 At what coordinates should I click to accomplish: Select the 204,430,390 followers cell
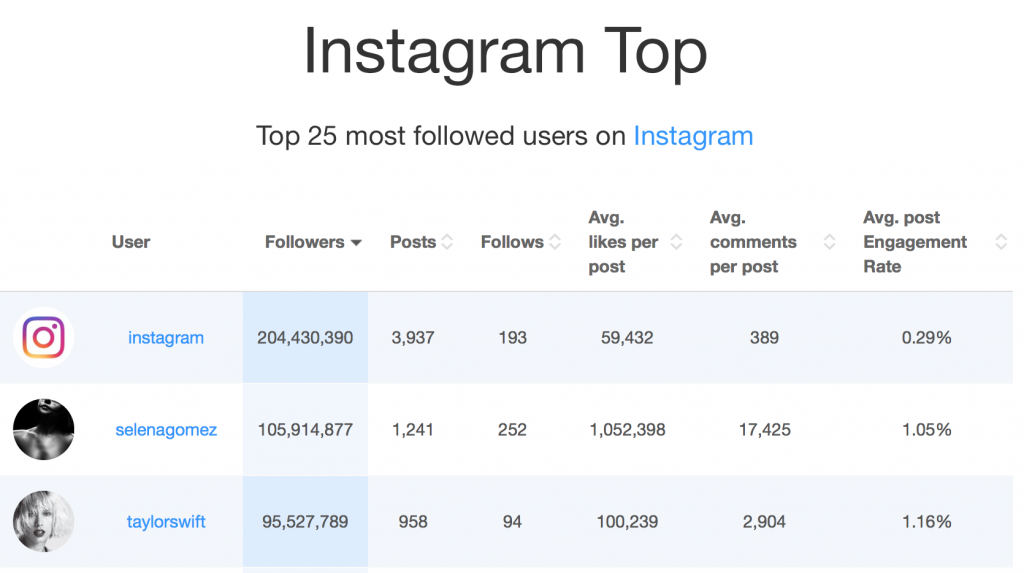[305, 337]
